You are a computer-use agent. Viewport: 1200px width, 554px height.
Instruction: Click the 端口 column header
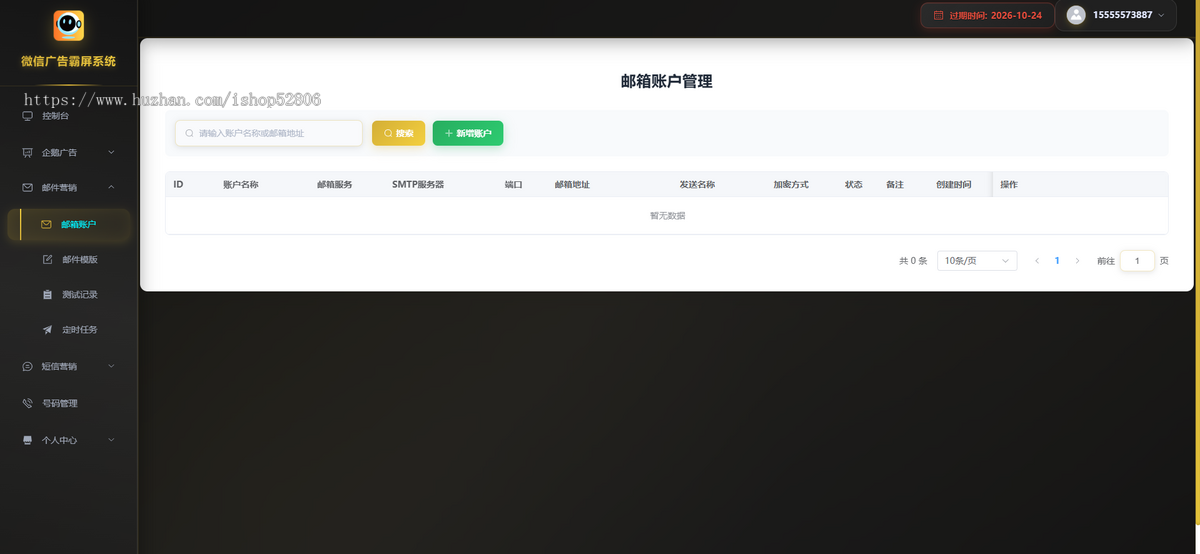[514, 185]
